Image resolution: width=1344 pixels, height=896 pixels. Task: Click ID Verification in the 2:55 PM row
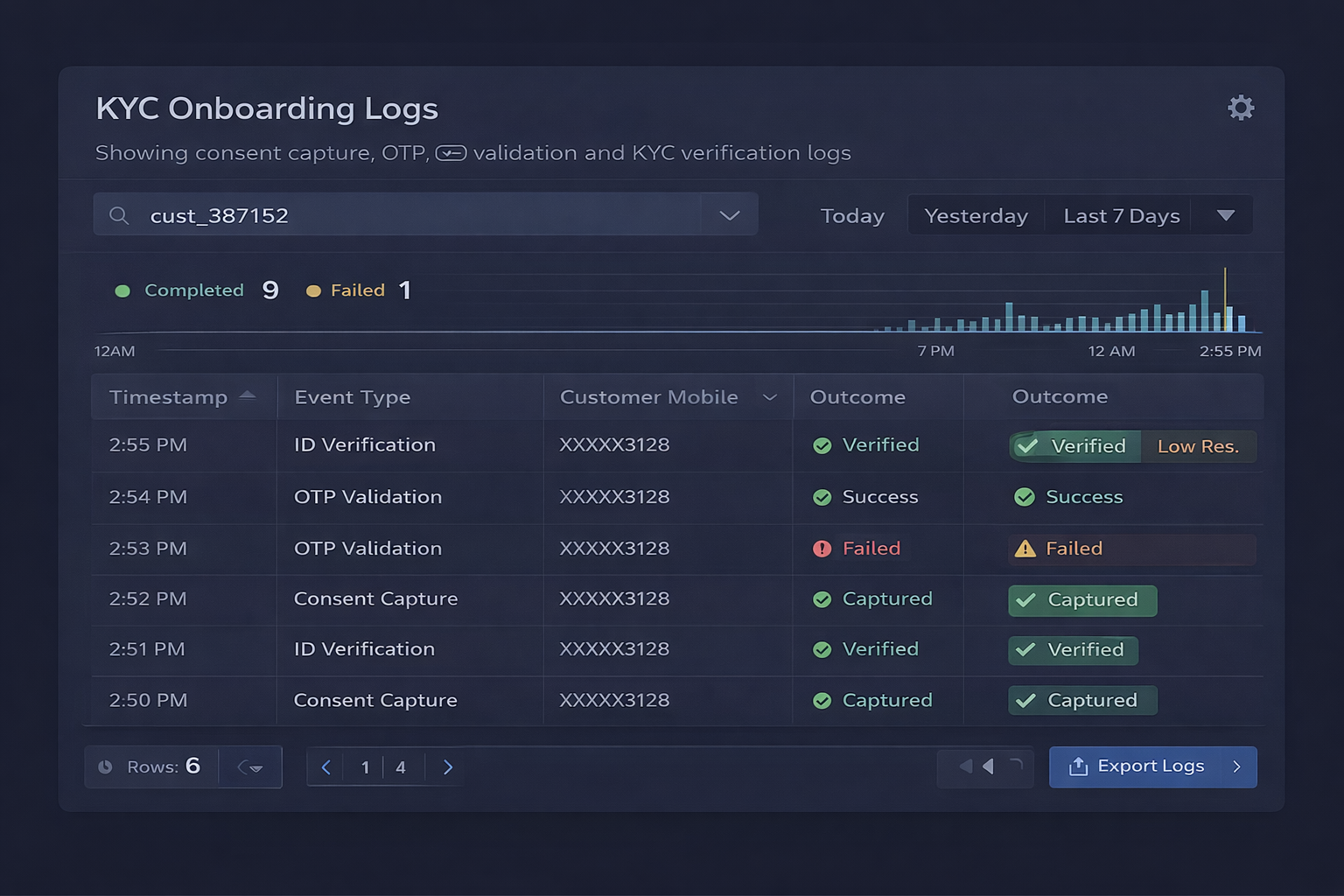[x=365, y=444]
